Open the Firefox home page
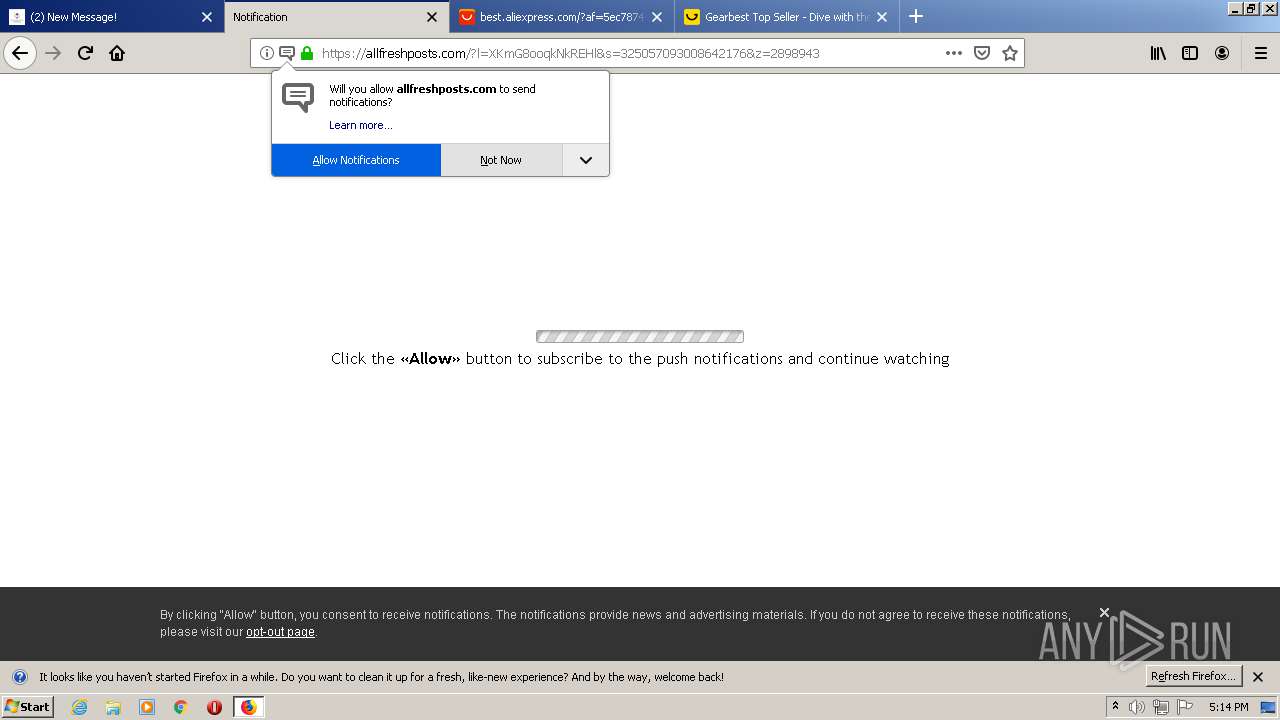 [x=117, y=53]
